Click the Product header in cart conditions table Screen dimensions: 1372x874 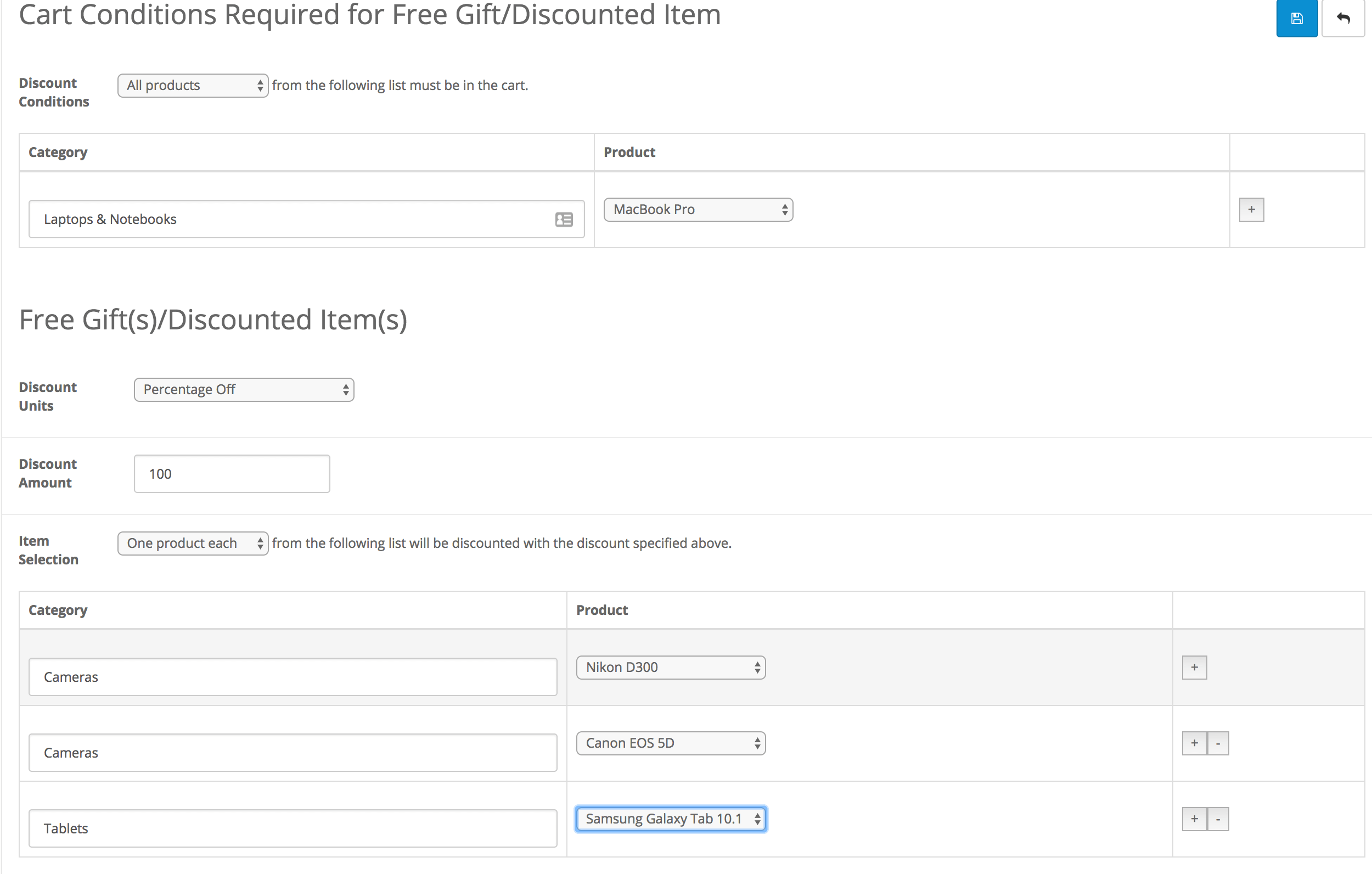(629, 152)
